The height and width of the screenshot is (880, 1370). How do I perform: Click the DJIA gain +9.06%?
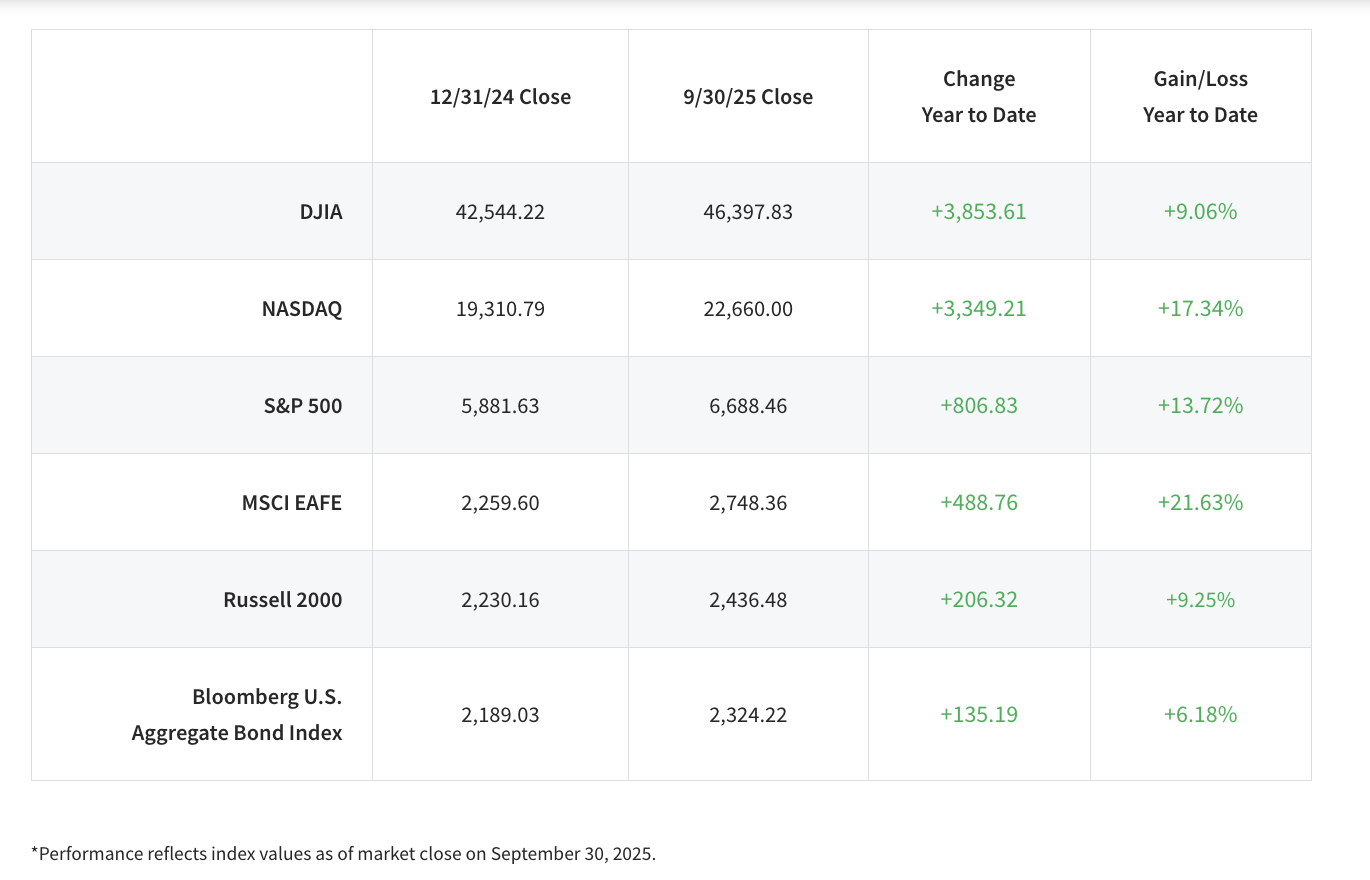pyautogui.click(x=1200, y=212)
